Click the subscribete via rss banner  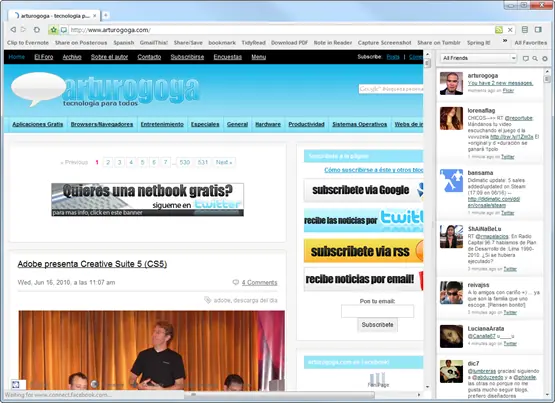(x=364, y=251)
